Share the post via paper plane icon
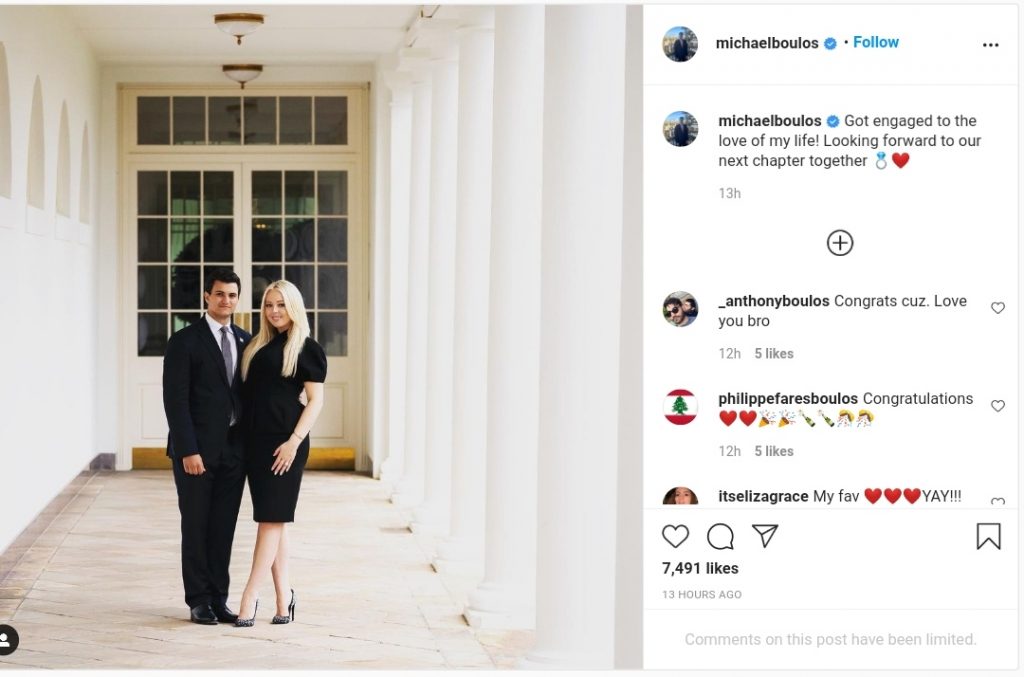The width and height of the screenshot is (1024, 677). pyautogui.click(x=765, y=537)
